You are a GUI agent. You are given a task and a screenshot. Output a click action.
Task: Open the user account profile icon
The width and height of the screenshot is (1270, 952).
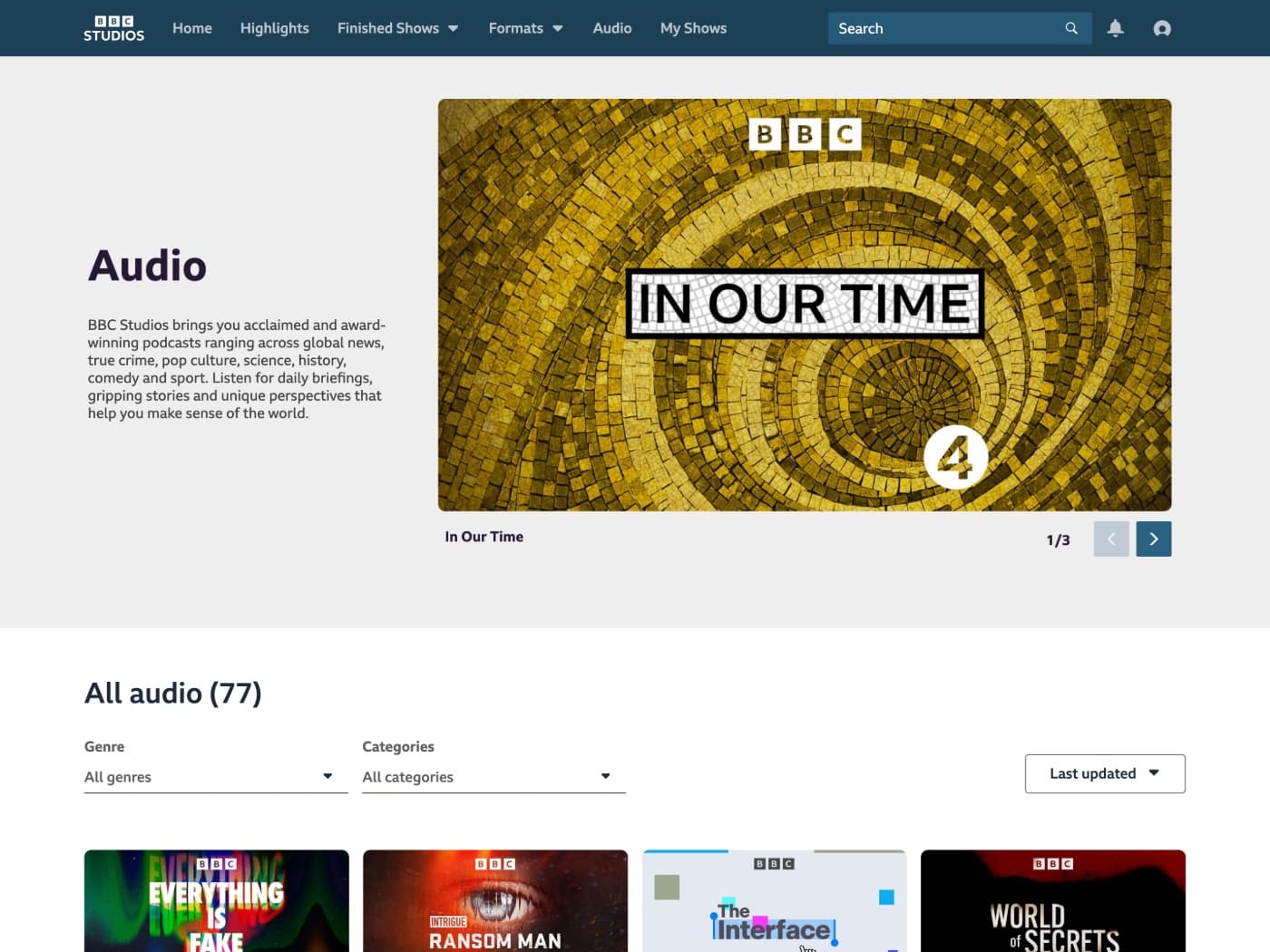(x=1162, y=28)
